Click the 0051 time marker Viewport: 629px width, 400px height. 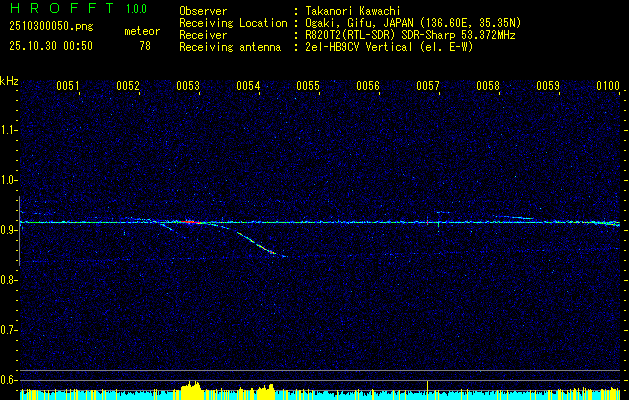pos(68,87)
